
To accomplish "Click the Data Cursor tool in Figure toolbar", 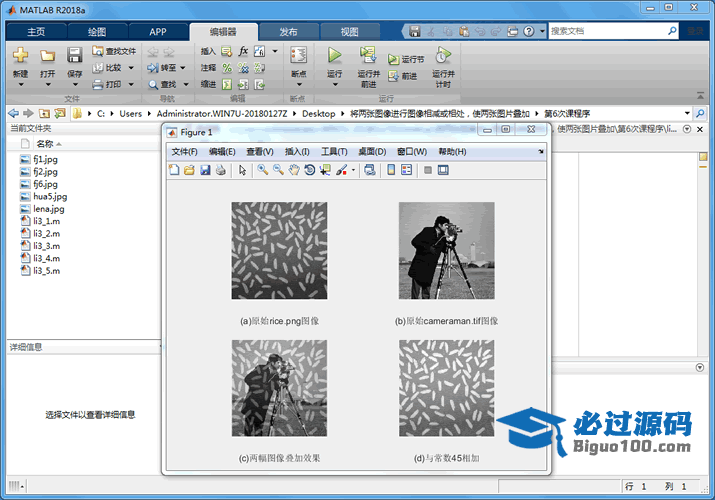I will (326, 170).
